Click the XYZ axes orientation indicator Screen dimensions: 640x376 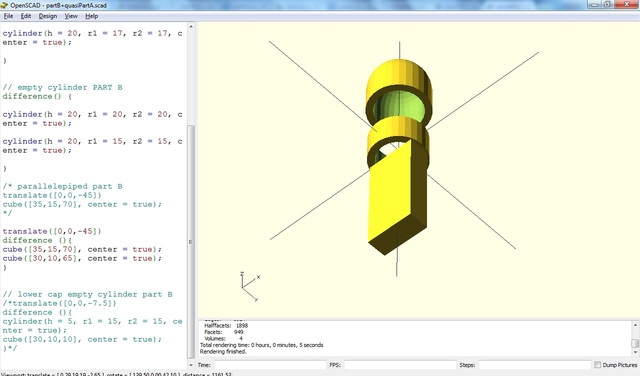point(250,287)
